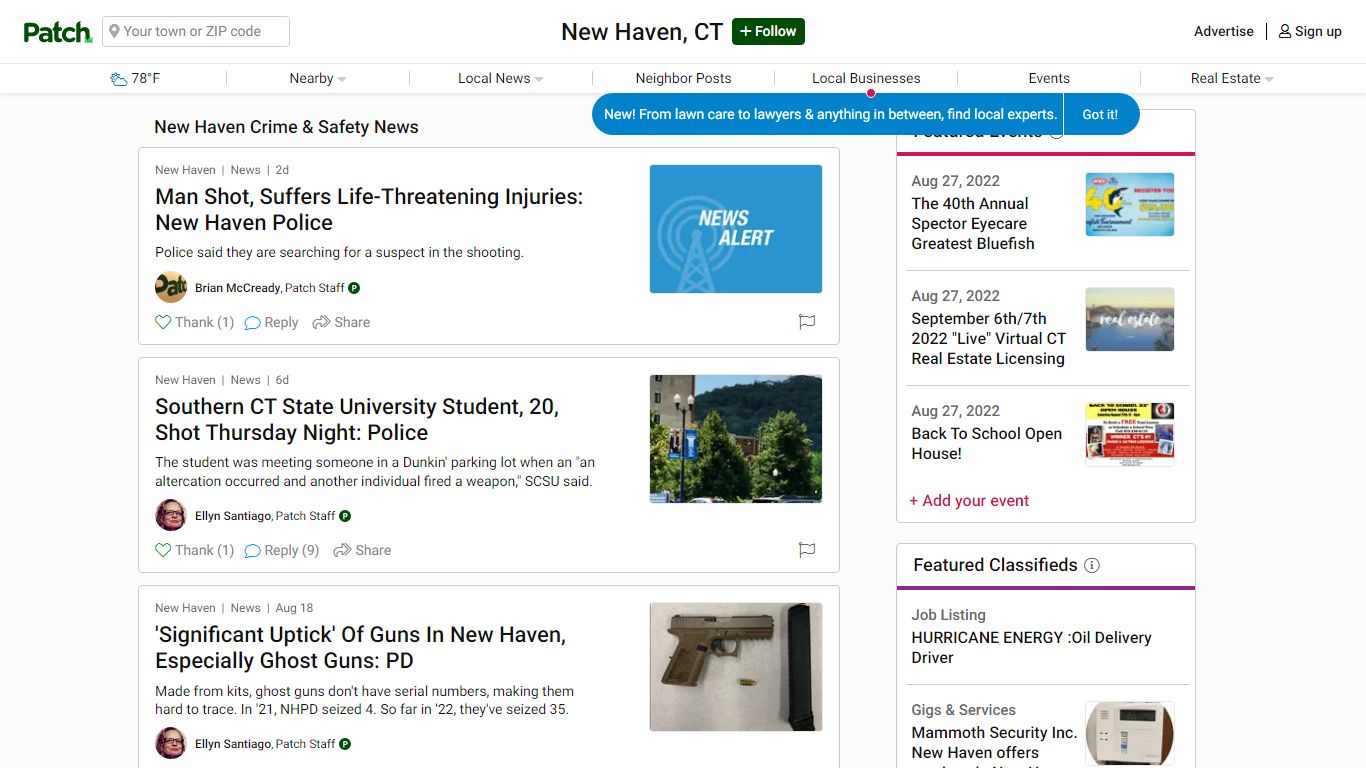Click Ellyn Santiago's avatar on SCSU article
1366x768 pixels.
click(x=171, y=515)
